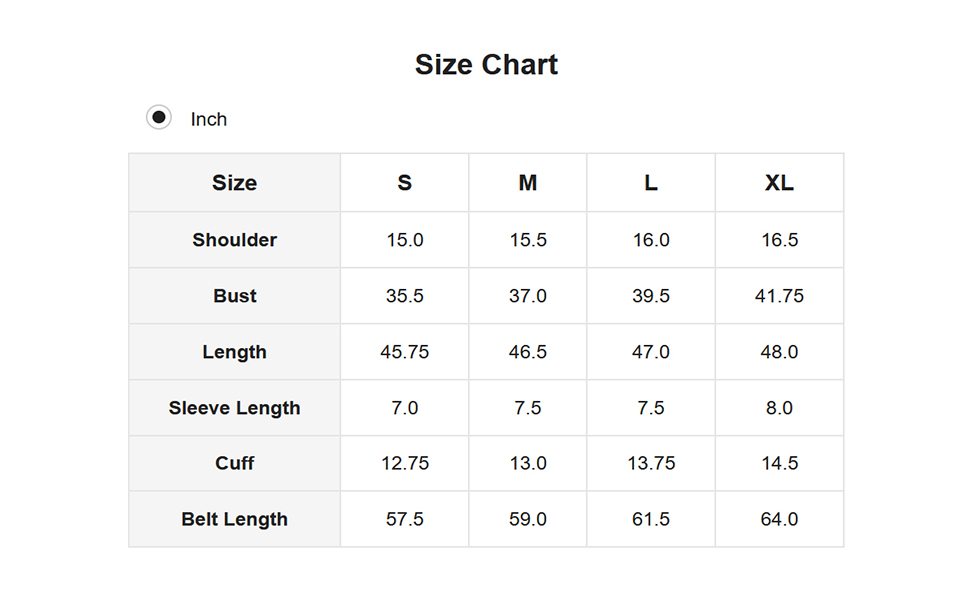Click the Inch unit label
The image size is (970, 600).
coord(208,119)
